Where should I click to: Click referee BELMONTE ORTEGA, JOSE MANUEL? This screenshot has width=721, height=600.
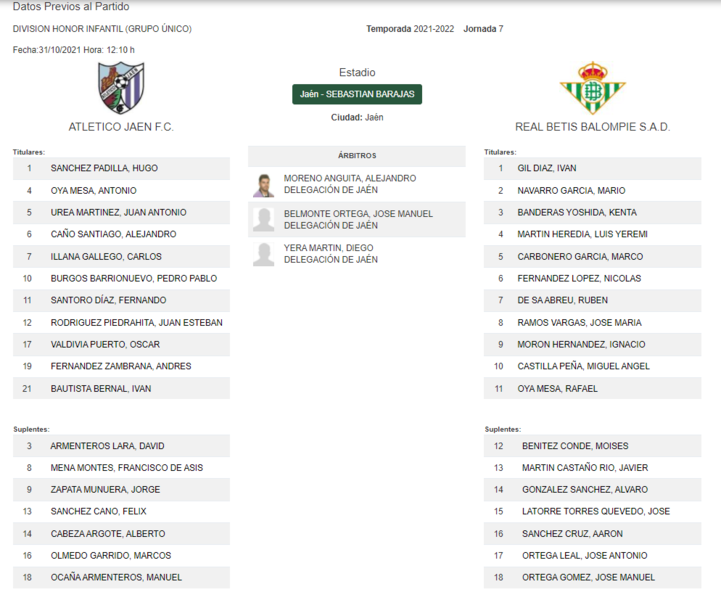point(358,214)
